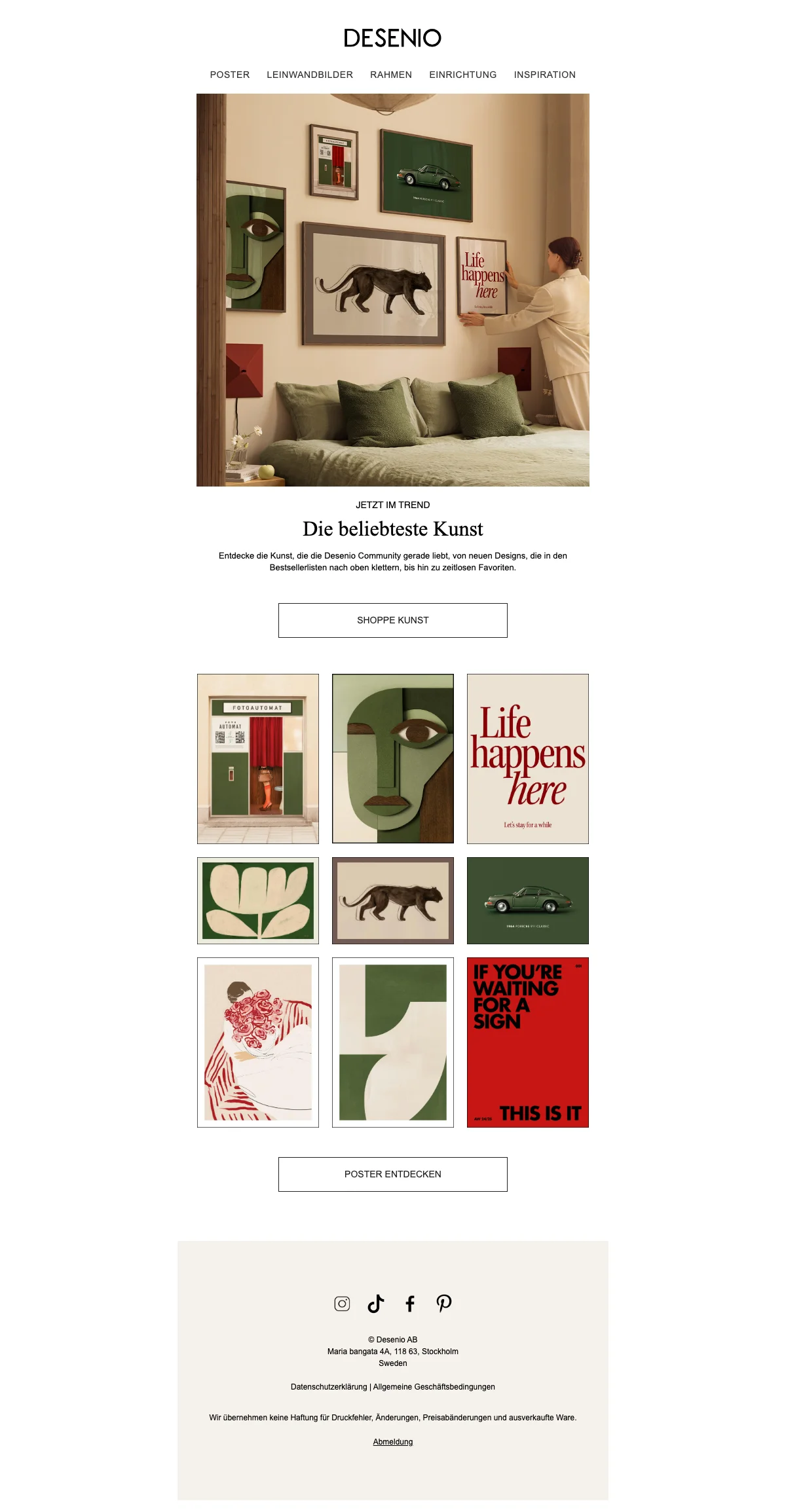Open the POSTER menu item

point(230,75)
